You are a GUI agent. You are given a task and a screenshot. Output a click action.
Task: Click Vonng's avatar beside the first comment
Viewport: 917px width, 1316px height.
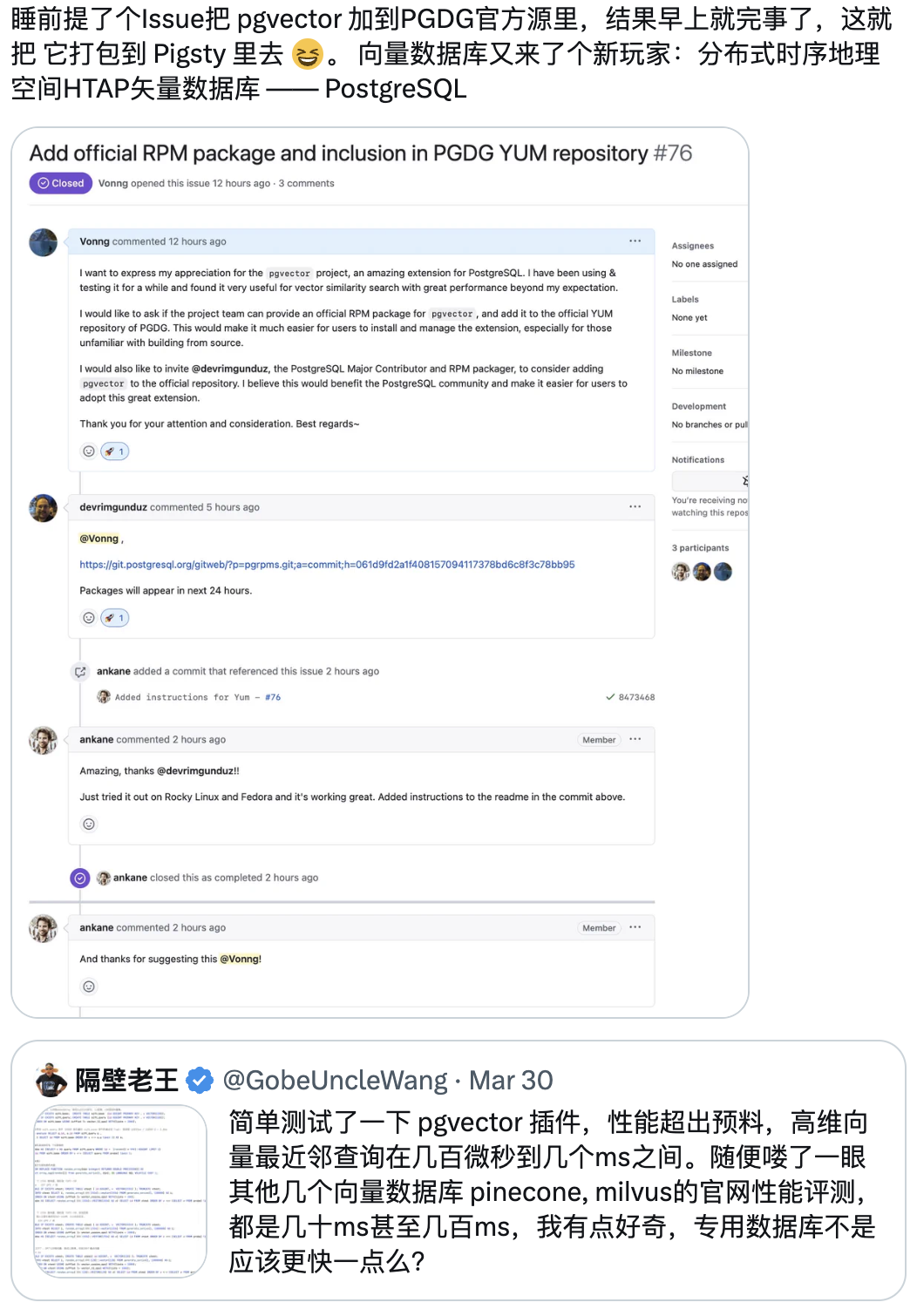click(44, 242)
